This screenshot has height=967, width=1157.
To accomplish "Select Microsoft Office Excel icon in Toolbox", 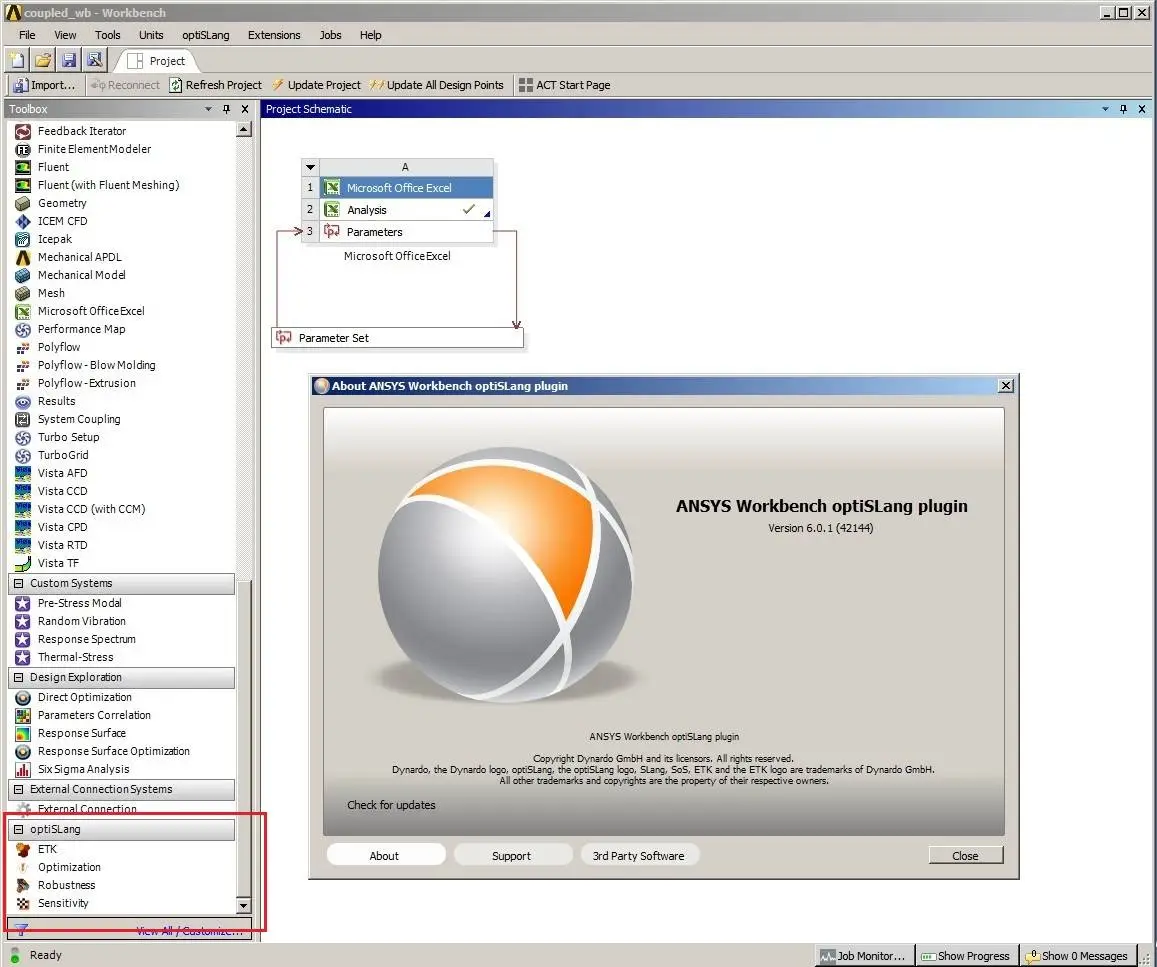I will (23, 311).
